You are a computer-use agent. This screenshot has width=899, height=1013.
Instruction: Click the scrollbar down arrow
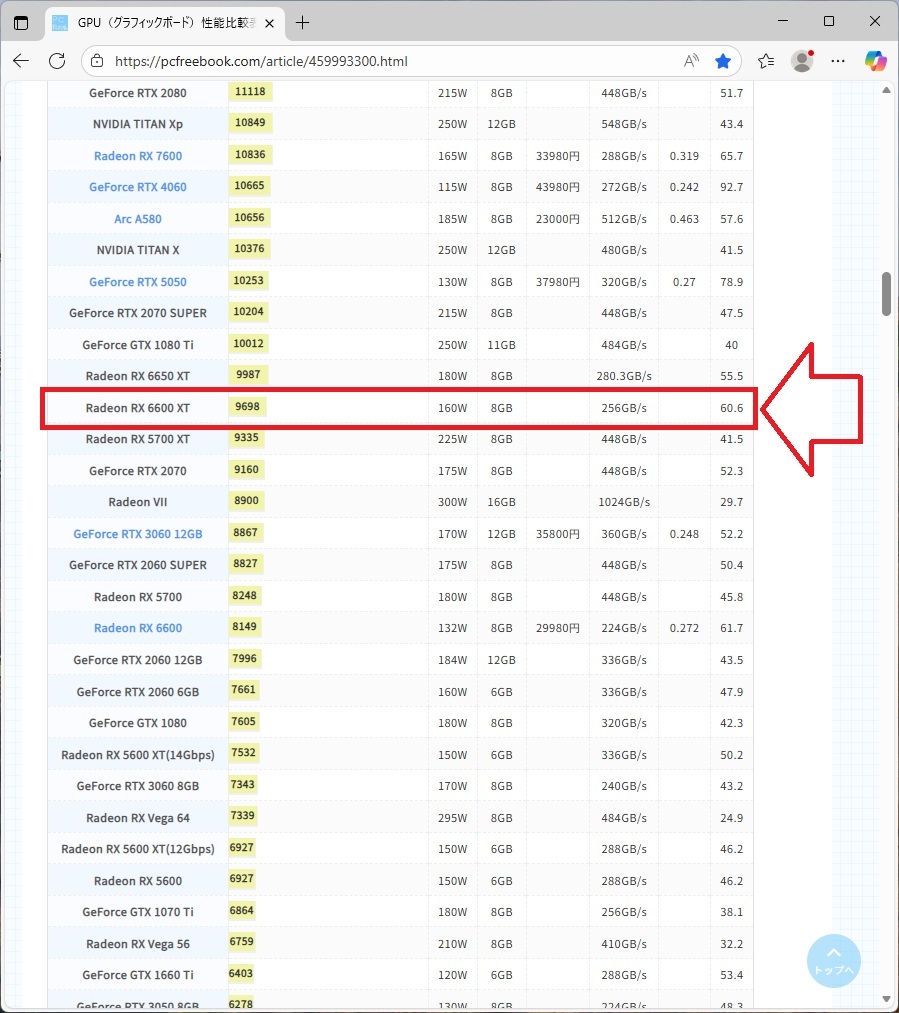[x=886, y=999]
